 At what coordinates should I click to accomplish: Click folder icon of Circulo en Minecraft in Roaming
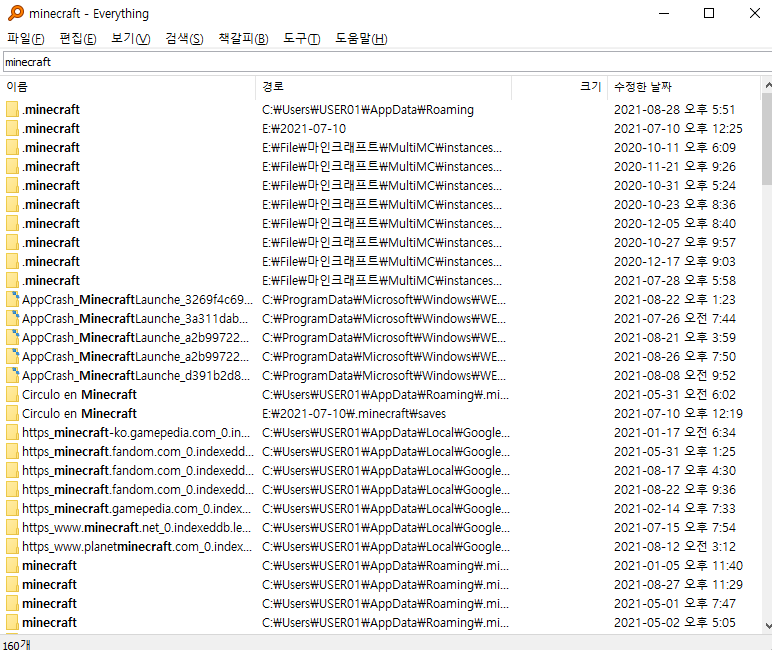click(12, 394)
